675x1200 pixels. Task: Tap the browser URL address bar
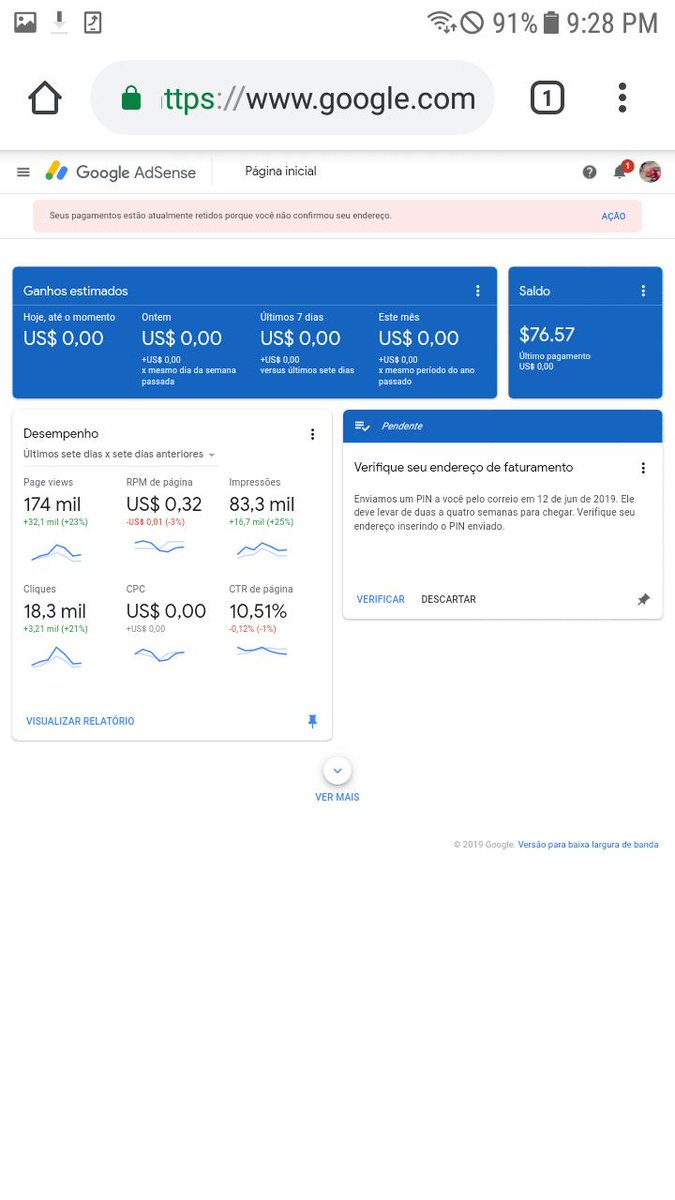(292, 98)
